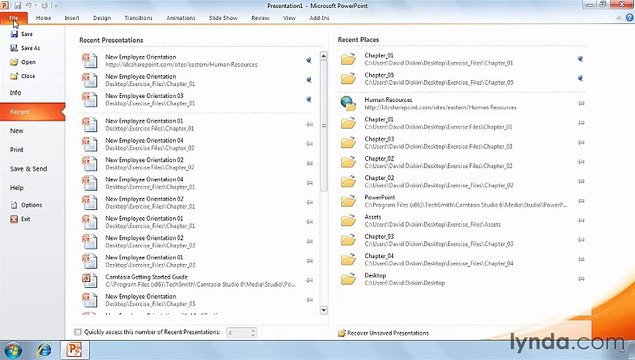
Task: Switch to the Home ribbon tab
Action: pyautogui.click(x=43, y=18)
